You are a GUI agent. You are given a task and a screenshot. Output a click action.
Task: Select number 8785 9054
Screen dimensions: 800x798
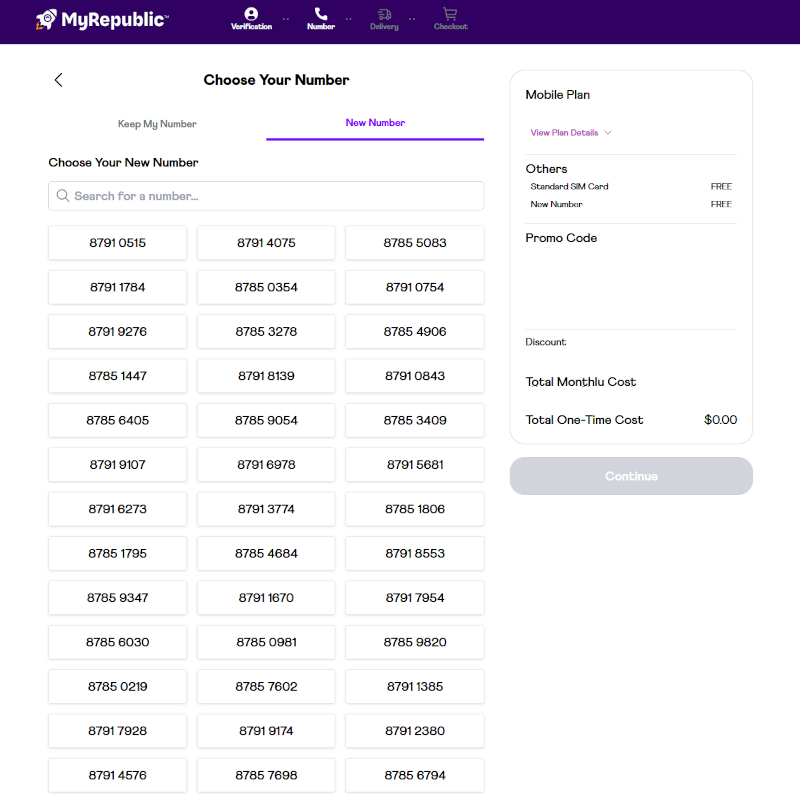(x=266, y=420)
